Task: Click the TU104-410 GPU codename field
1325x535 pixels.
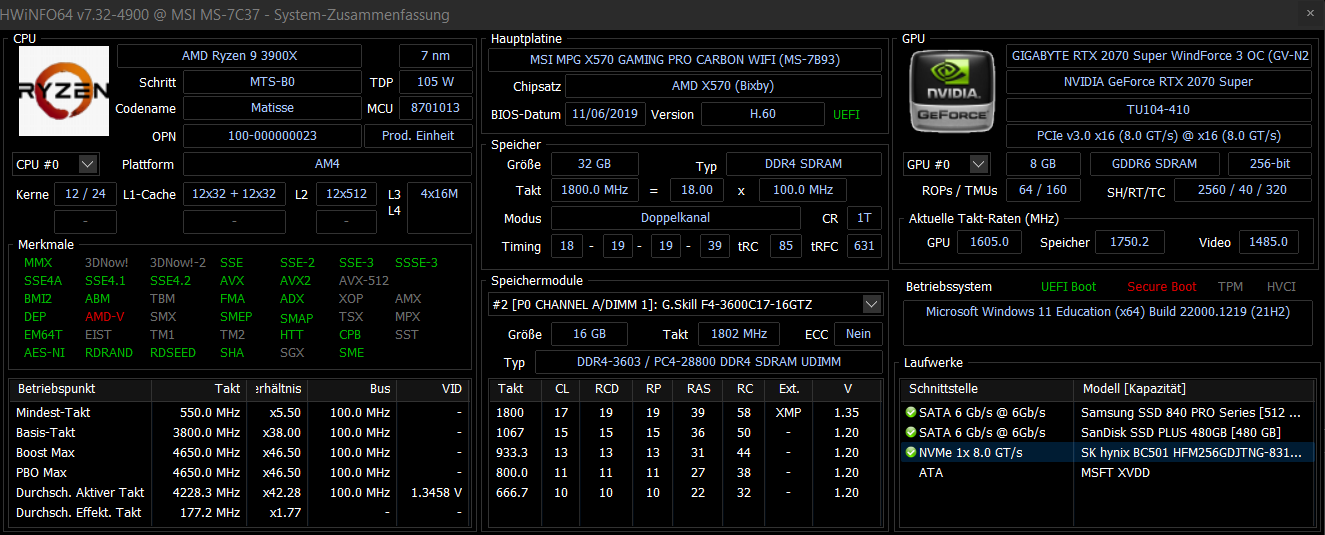Action: (1159, 109)
